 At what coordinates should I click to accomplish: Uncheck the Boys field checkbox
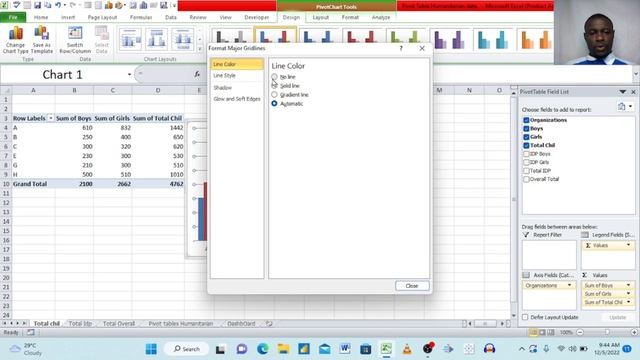pyautogui.click(x=526, y=129)
